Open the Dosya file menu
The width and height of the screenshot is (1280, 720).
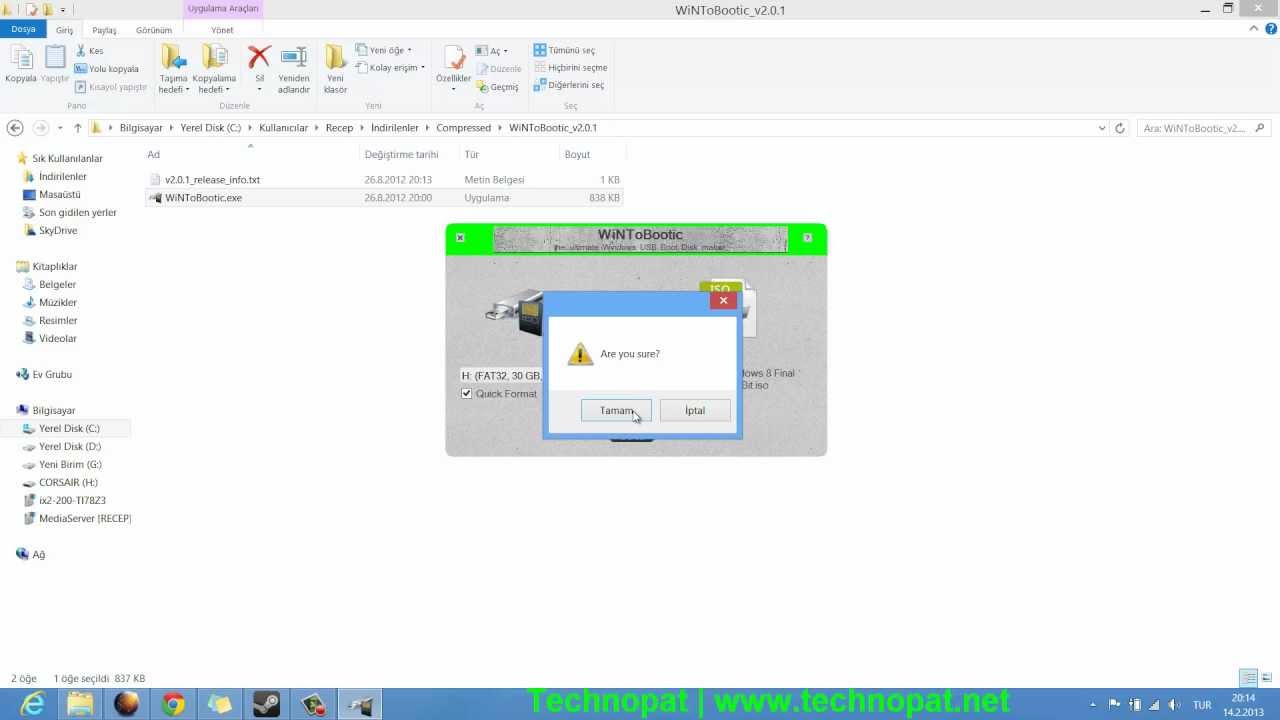pyautogui.click(x=23, y=30)
